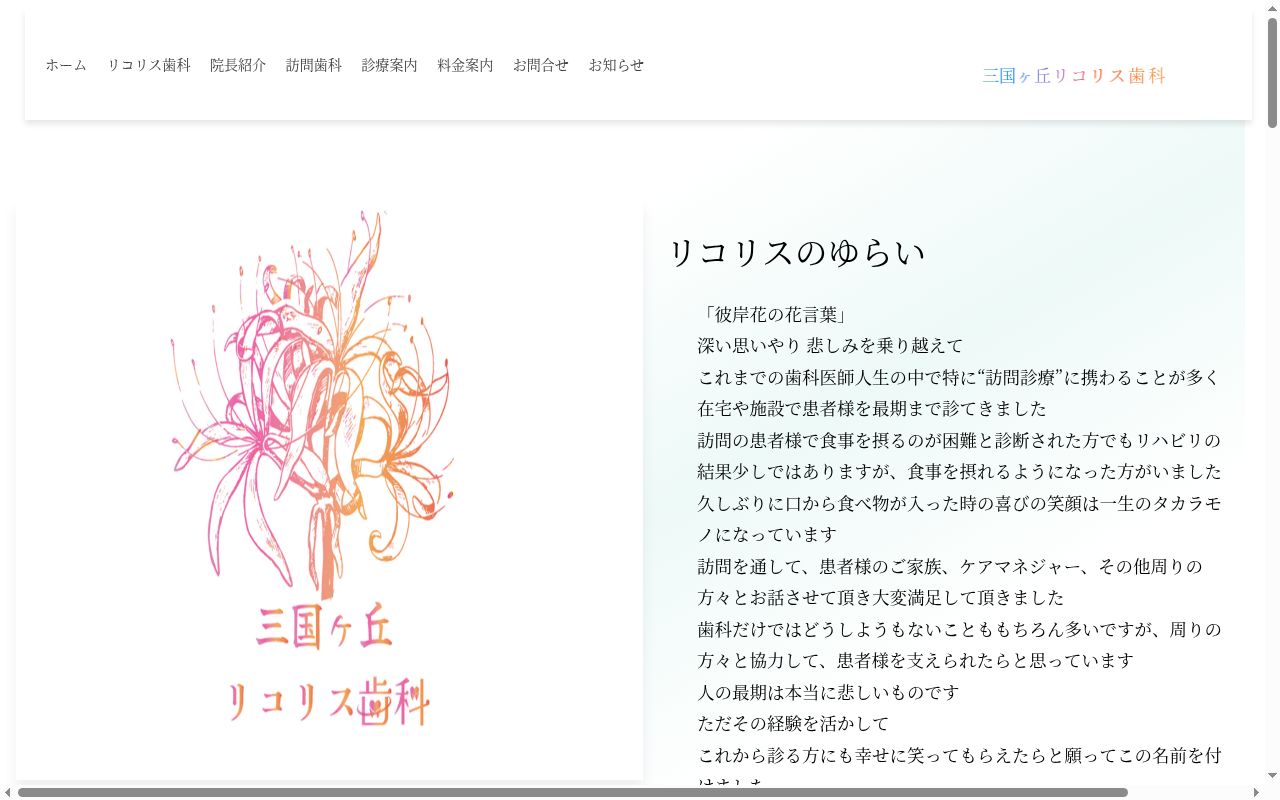View the 料金案内 page
Image resolution: width=1280 pixels, height=800 pixels.
coord(465,65)
